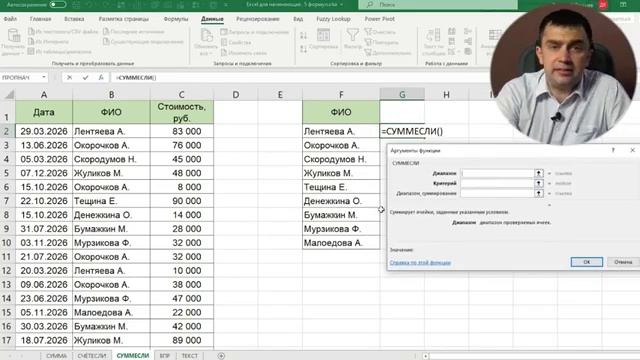This screenshot has height=360, width=640.
Task: Select cell containing 'Скородумов Н.' in column B
Action: click(111, 159)
